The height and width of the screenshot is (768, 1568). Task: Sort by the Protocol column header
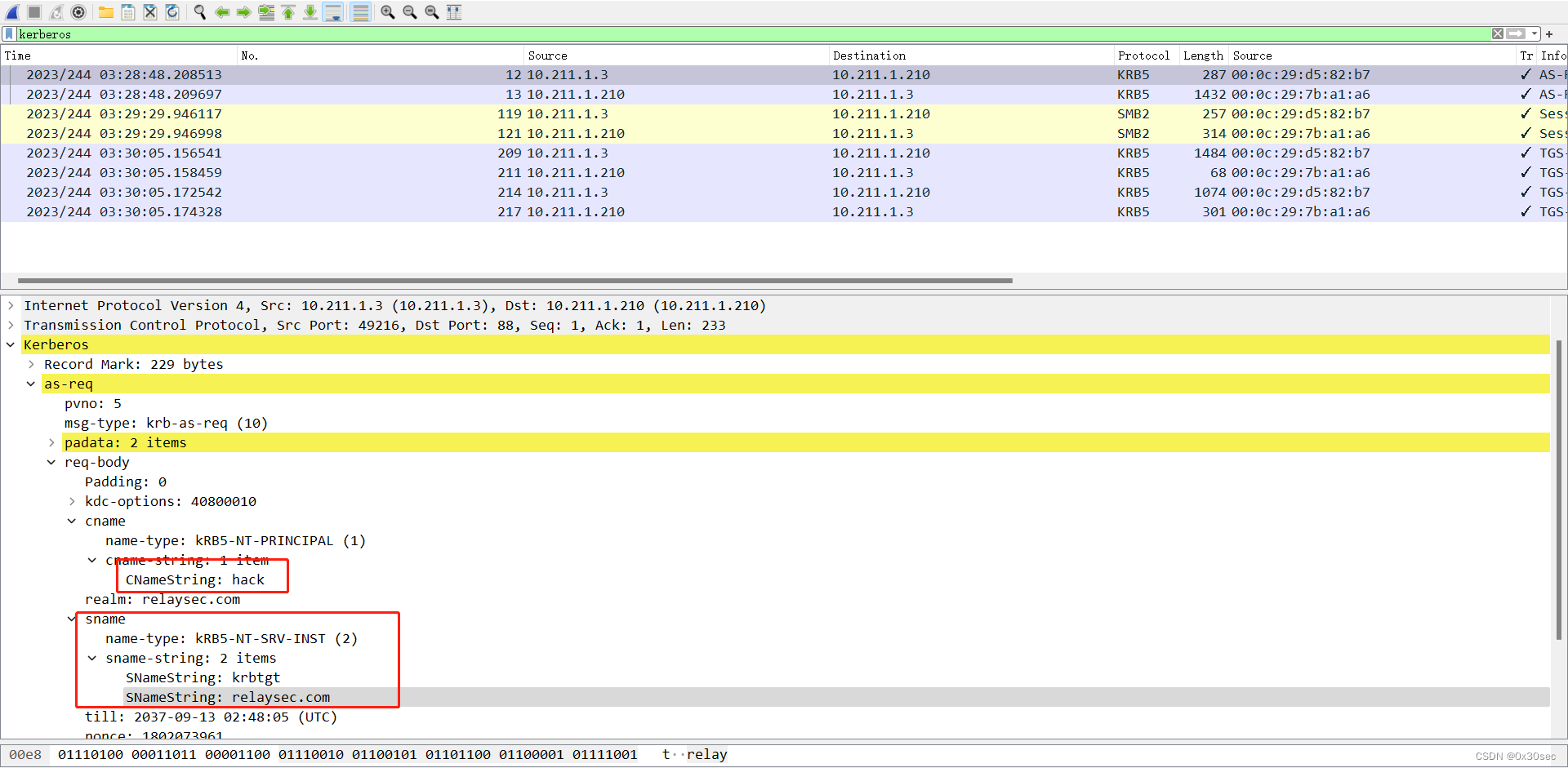[1147, 55]
